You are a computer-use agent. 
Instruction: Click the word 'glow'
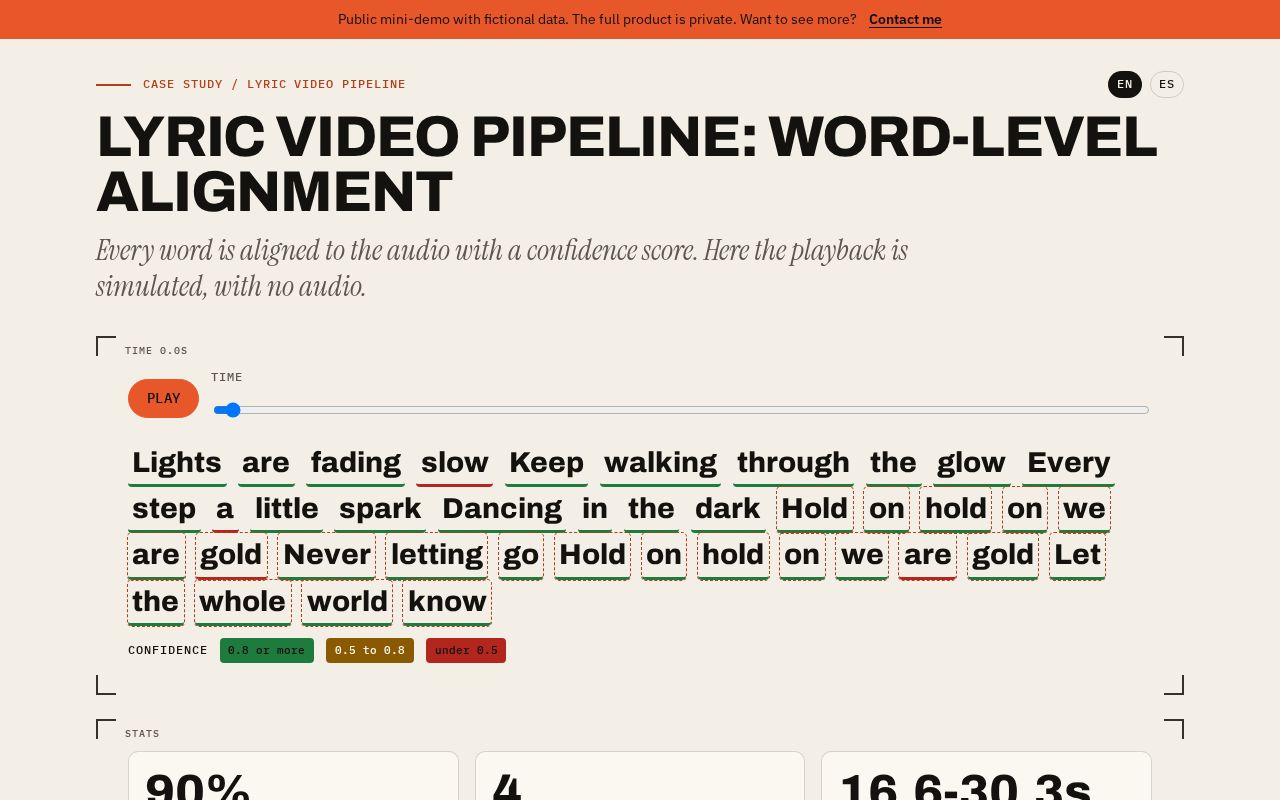click(972, 463)
